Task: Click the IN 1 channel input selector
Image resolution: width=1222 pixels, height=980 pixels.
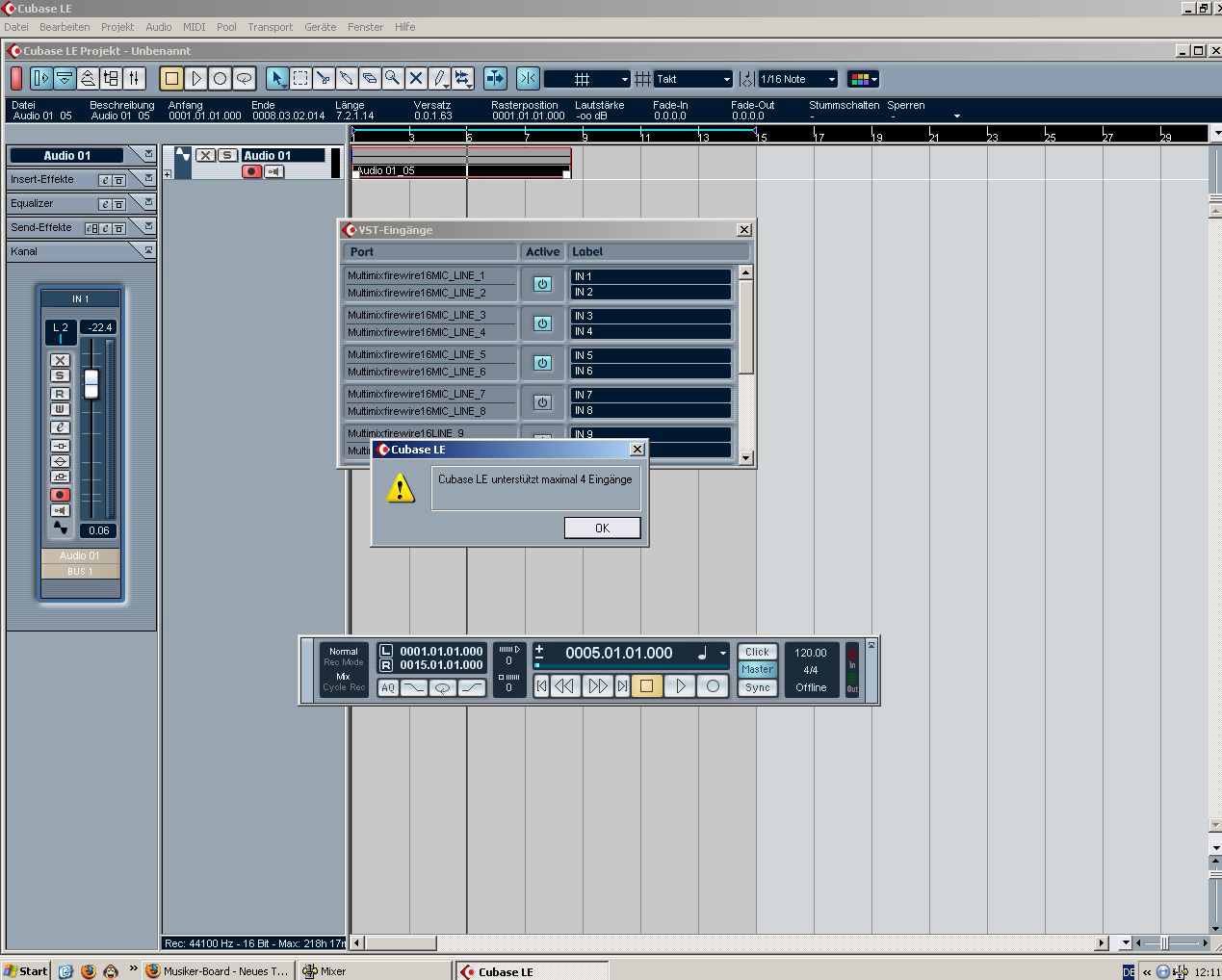Action: [x=81, y=298]
